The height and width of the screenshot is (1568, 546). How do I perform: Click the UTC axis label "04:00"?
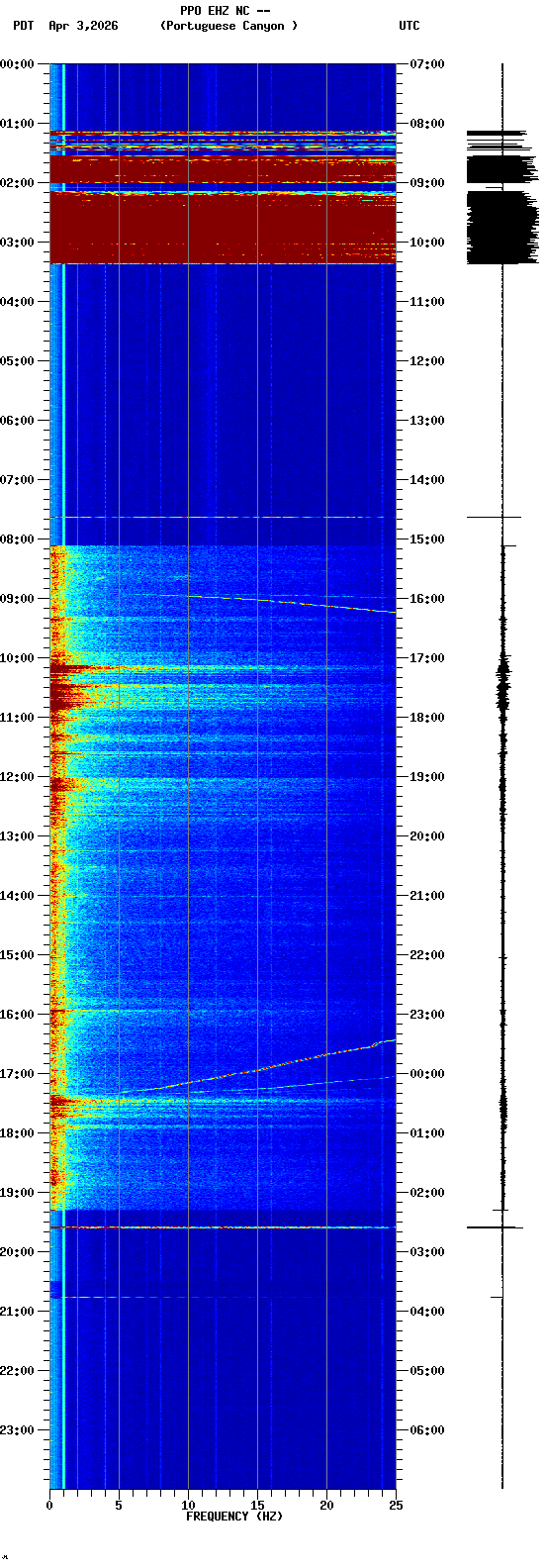click(427, 1312)
